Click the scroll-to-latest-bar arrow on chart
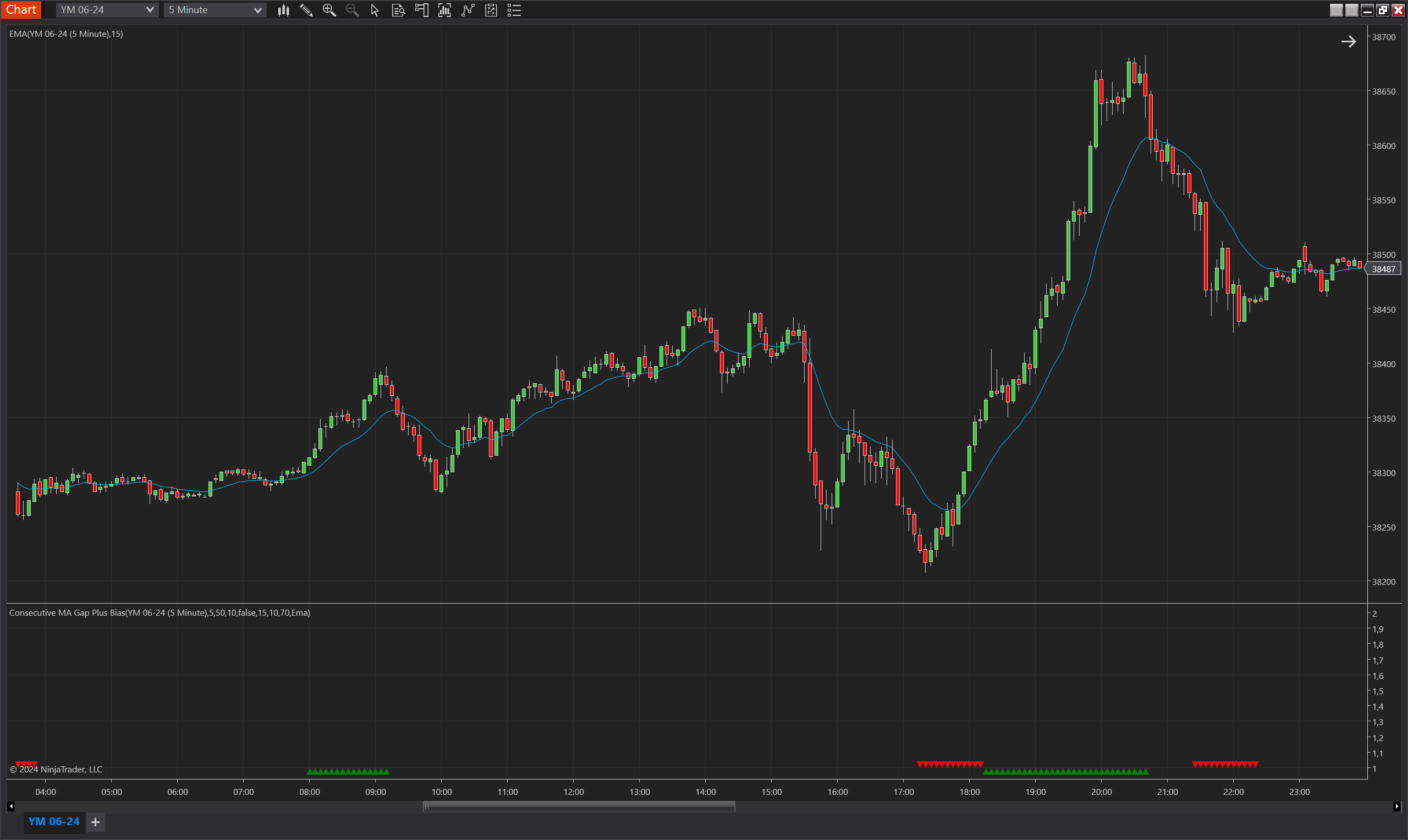 [1348, 41]
